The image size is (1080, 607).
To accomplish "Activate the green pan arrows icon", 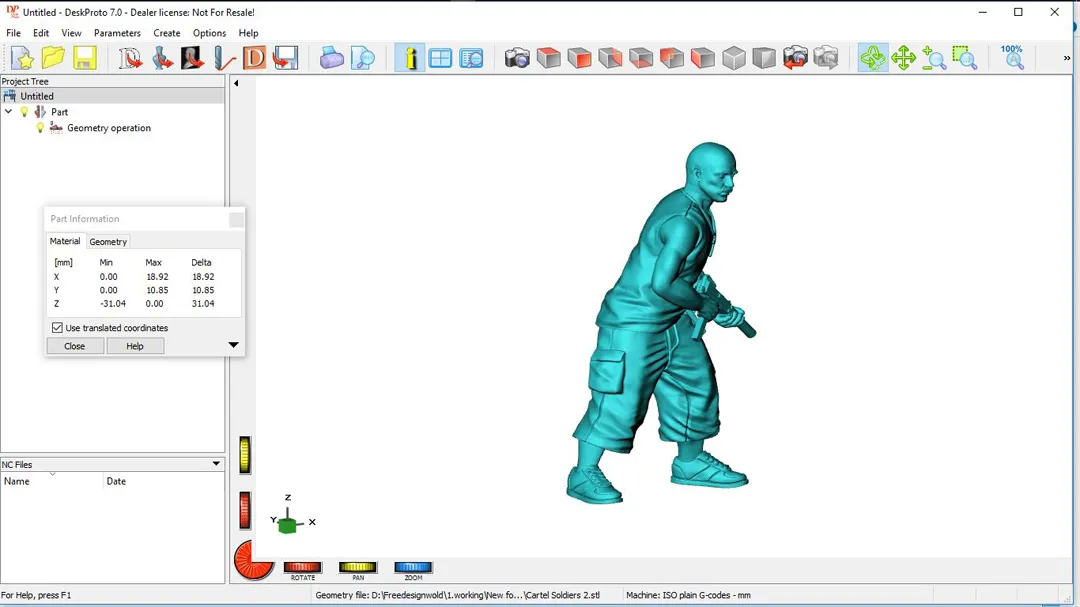I will 904,58.
